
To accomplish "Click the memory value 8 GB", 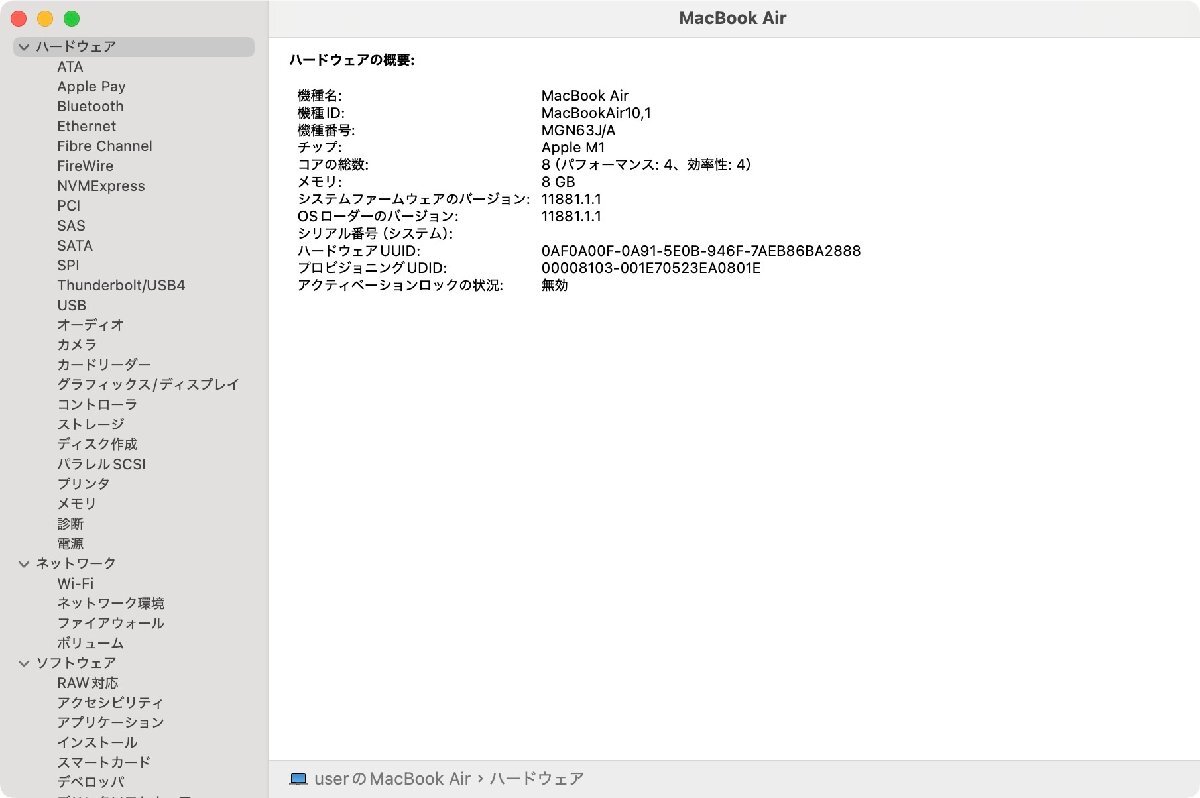I will [x=558, y=182].
